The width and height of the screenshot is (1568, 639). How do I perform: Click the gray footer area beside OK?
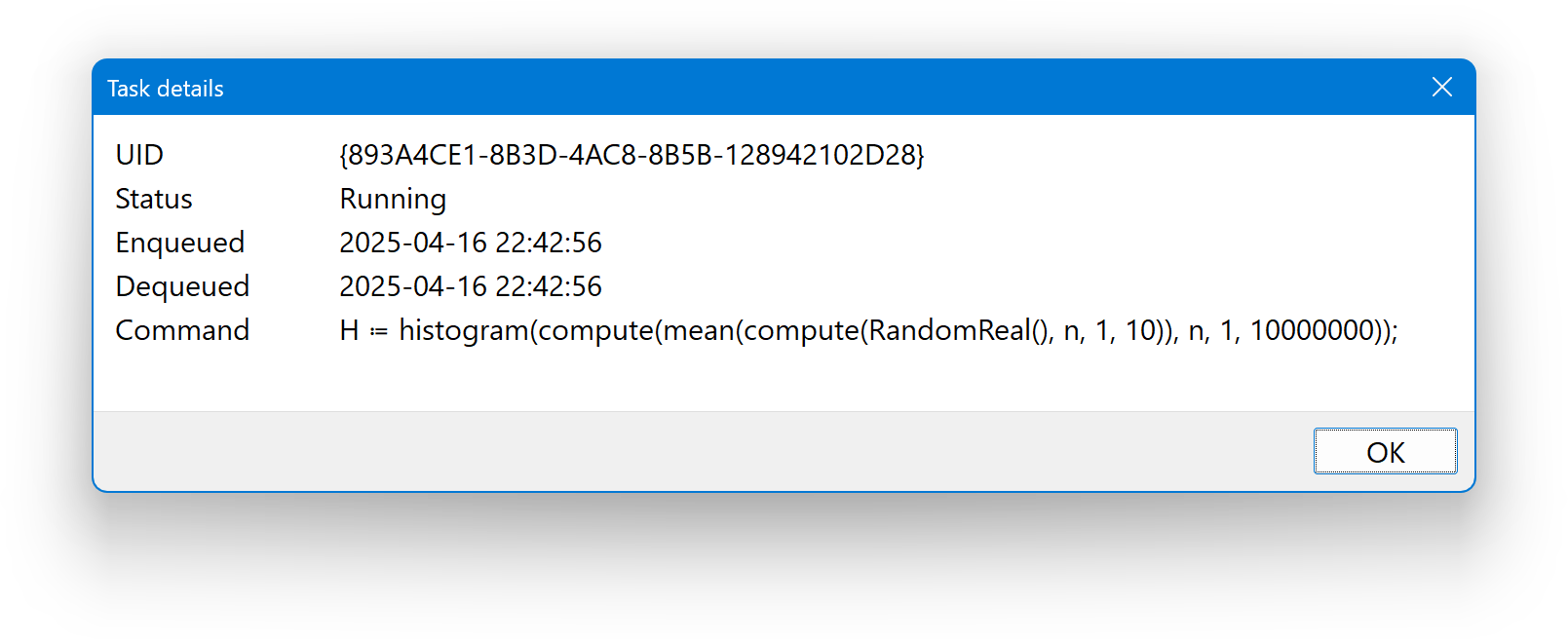point(702,451)
